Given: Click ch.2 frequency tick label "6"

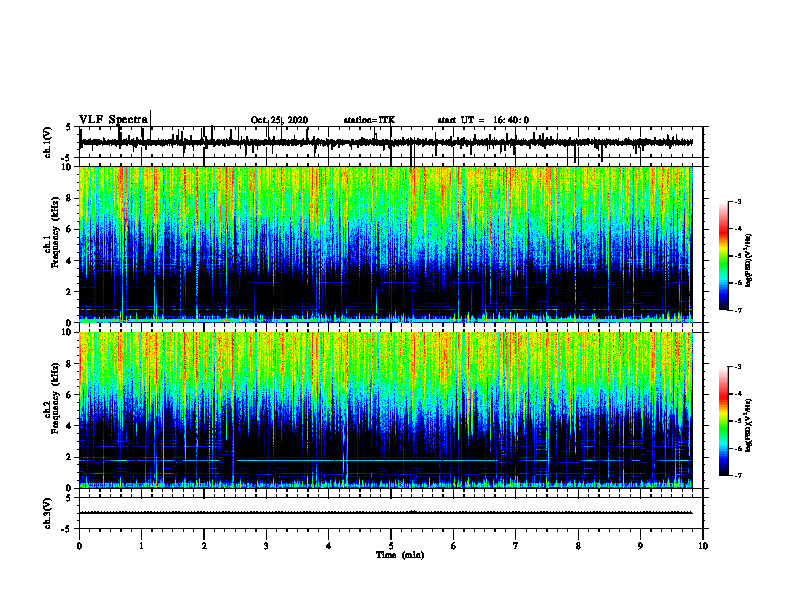Looking at the screenshot, I should 70,395.
